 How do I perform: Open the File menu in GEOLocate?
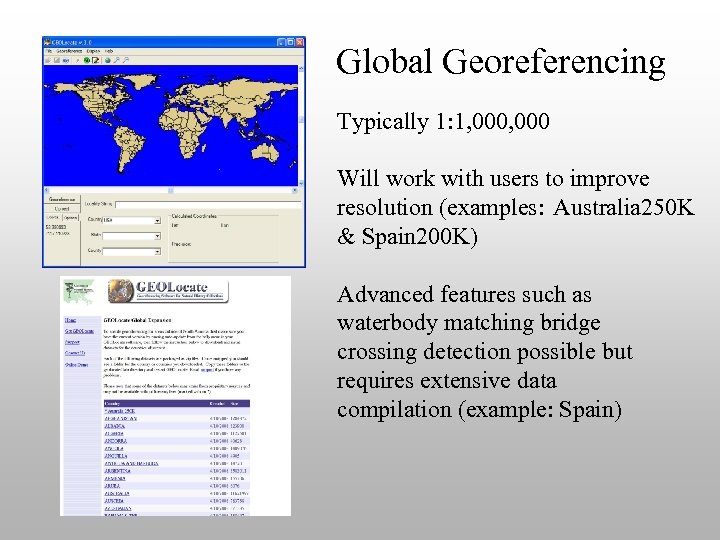[49, 51]
